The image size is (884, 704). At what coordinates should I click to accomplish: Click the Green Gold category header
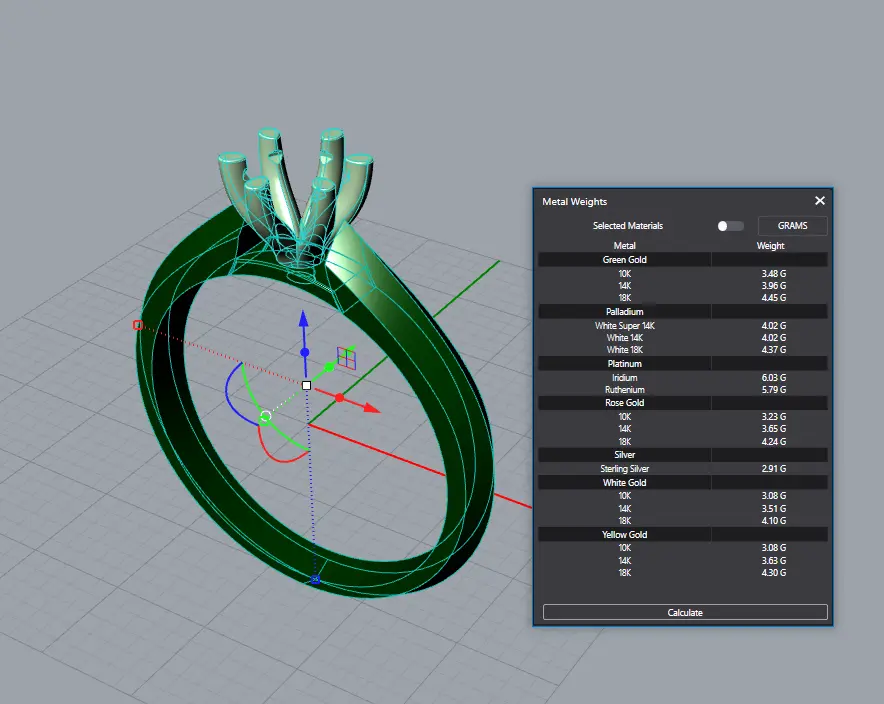pyautogui.click(x=624, y=260)
